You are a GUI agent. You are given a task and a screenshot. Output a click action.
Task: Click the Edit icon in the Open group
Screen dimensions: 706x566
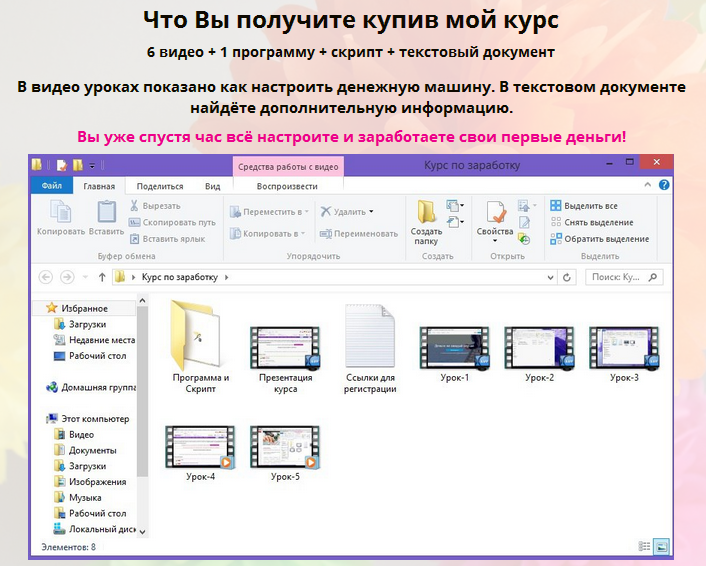pos(524,222)
